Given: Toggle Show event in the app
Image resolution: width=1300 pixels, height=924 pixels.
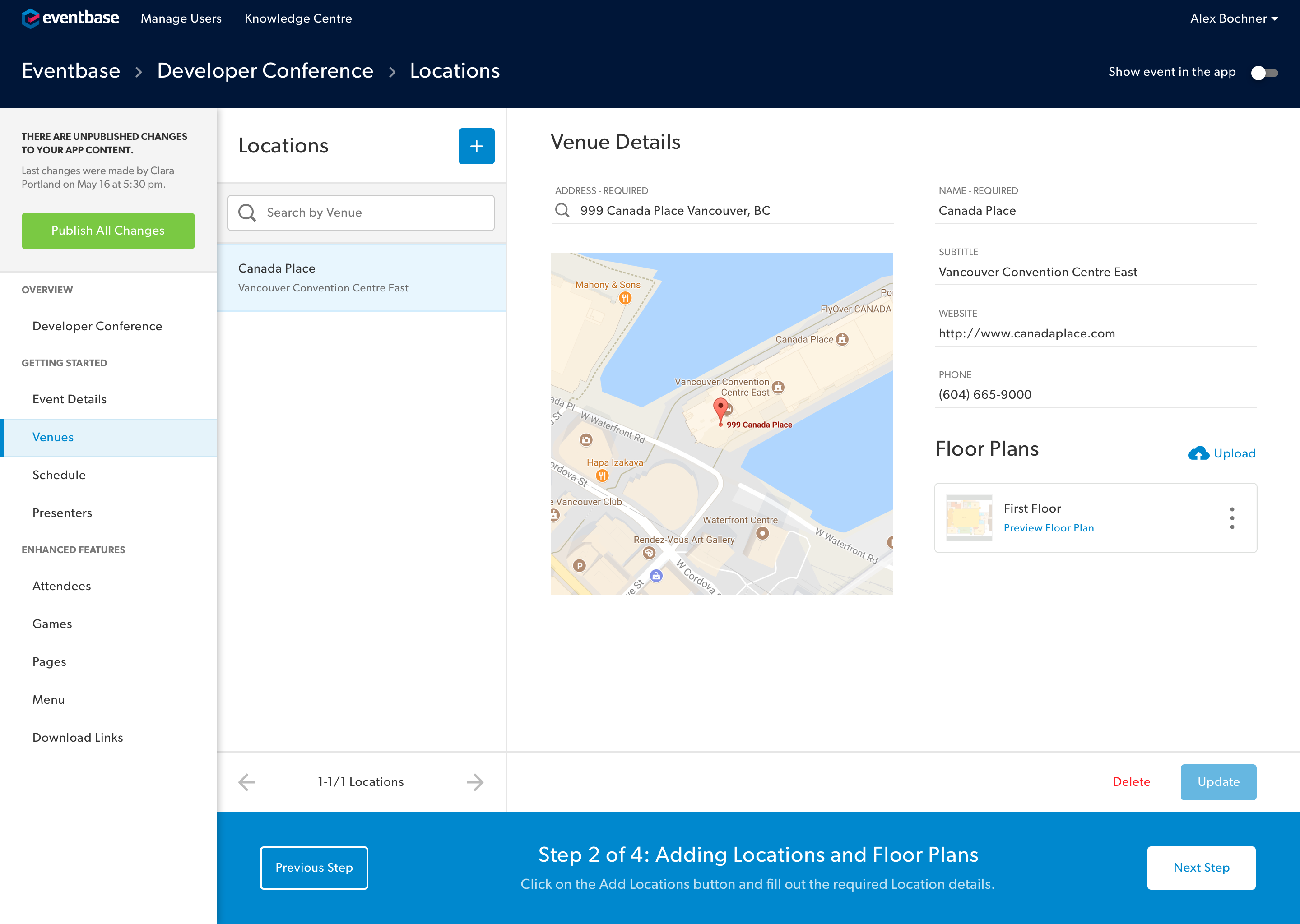Looking at the screenshot, I should [1264, 73].
